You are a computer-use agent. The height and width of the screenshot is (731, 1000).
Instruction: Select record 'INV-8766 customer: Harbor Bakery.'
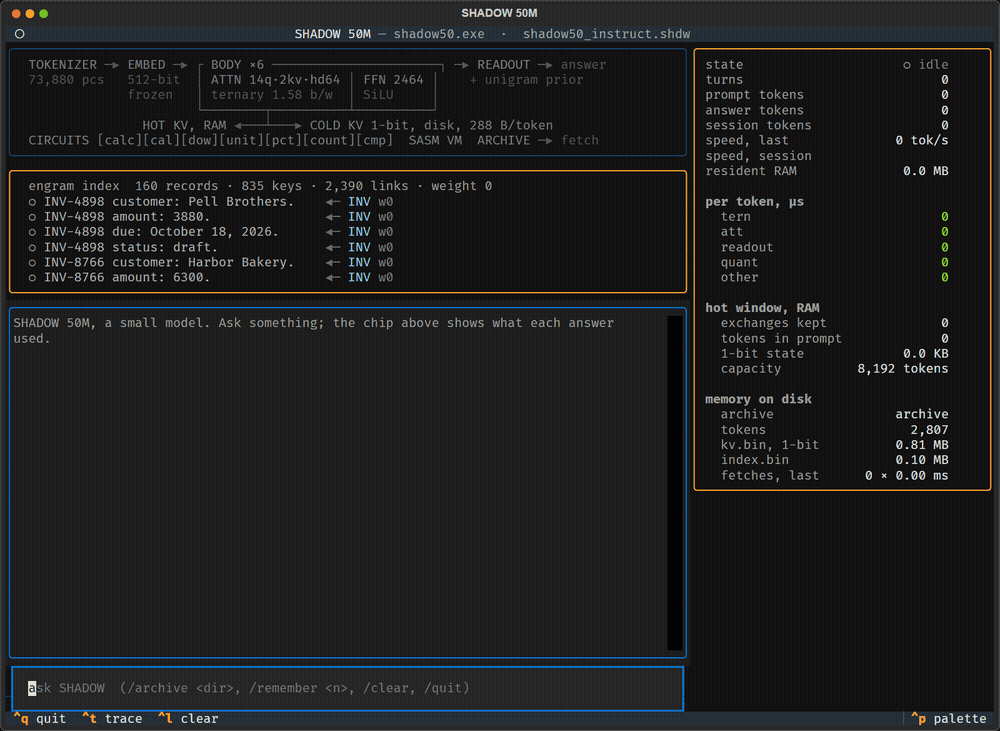(210, 262)
